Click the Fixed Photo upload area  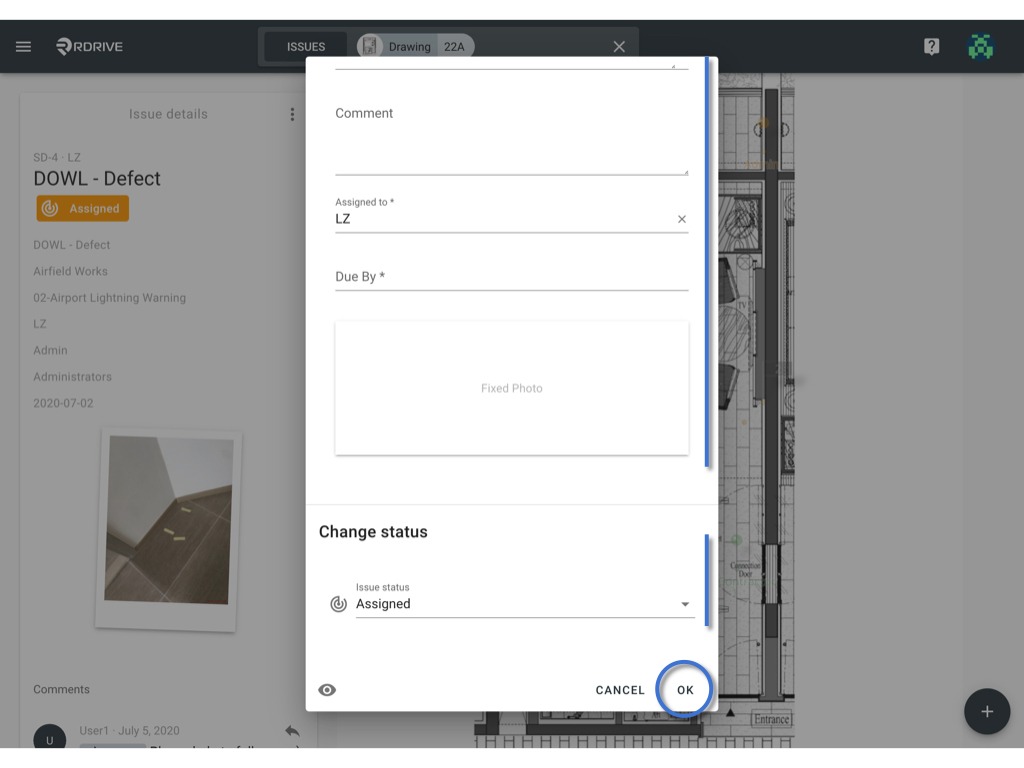pyautogui.click(x=511, y=388)
